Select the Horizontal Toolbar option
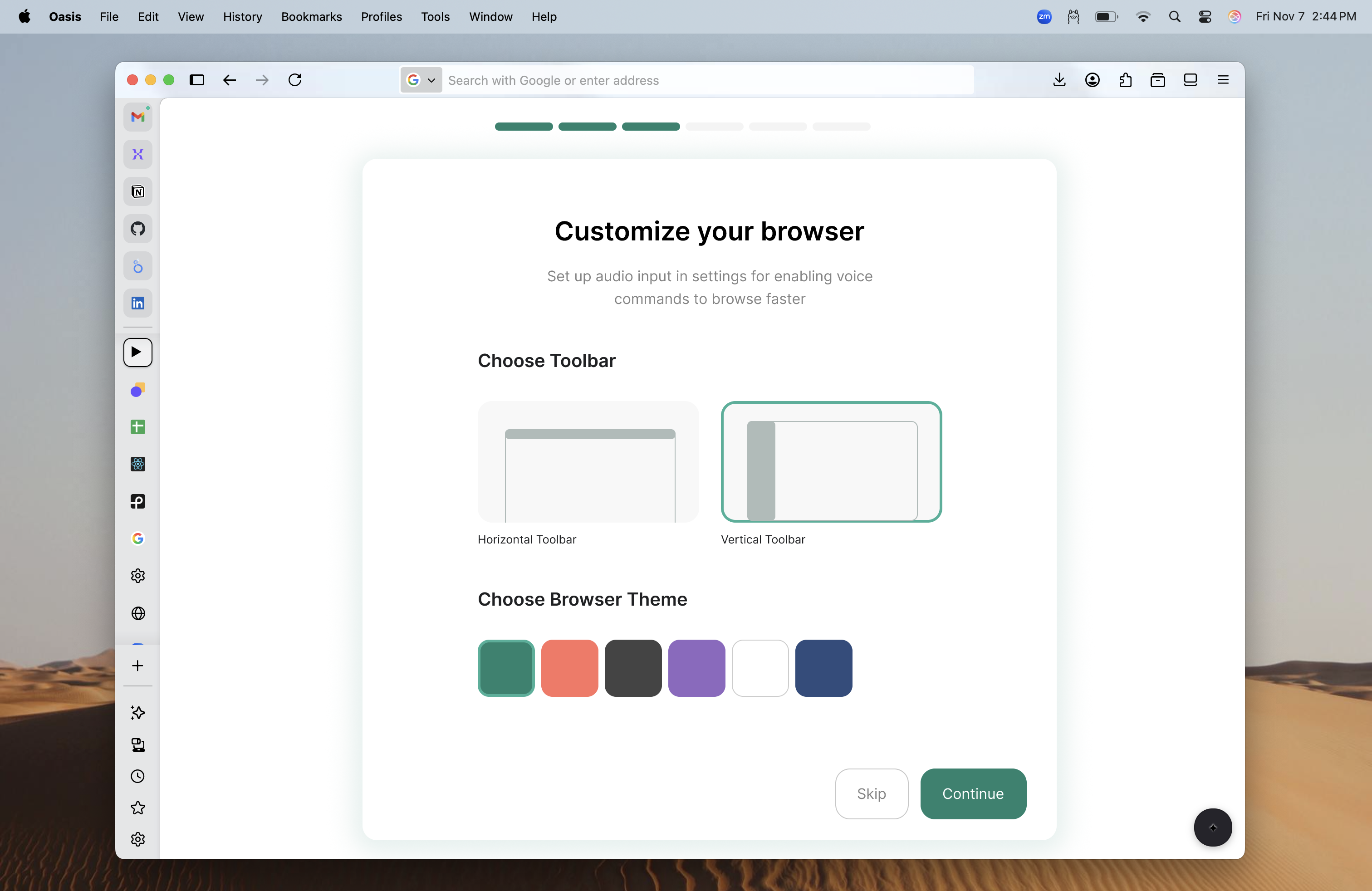 pyautogui.click(x=588, y=462)
